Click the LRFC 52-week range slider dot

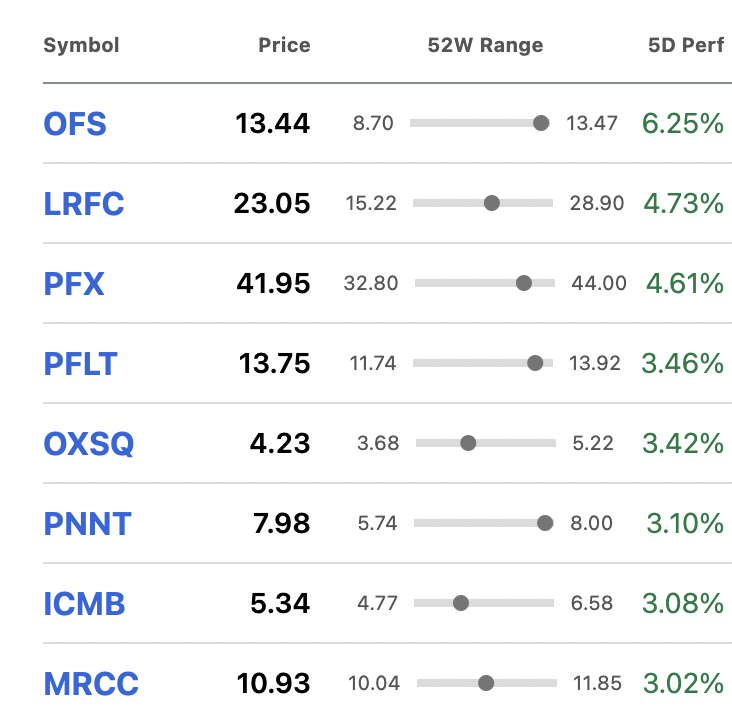tap(492, 203)
